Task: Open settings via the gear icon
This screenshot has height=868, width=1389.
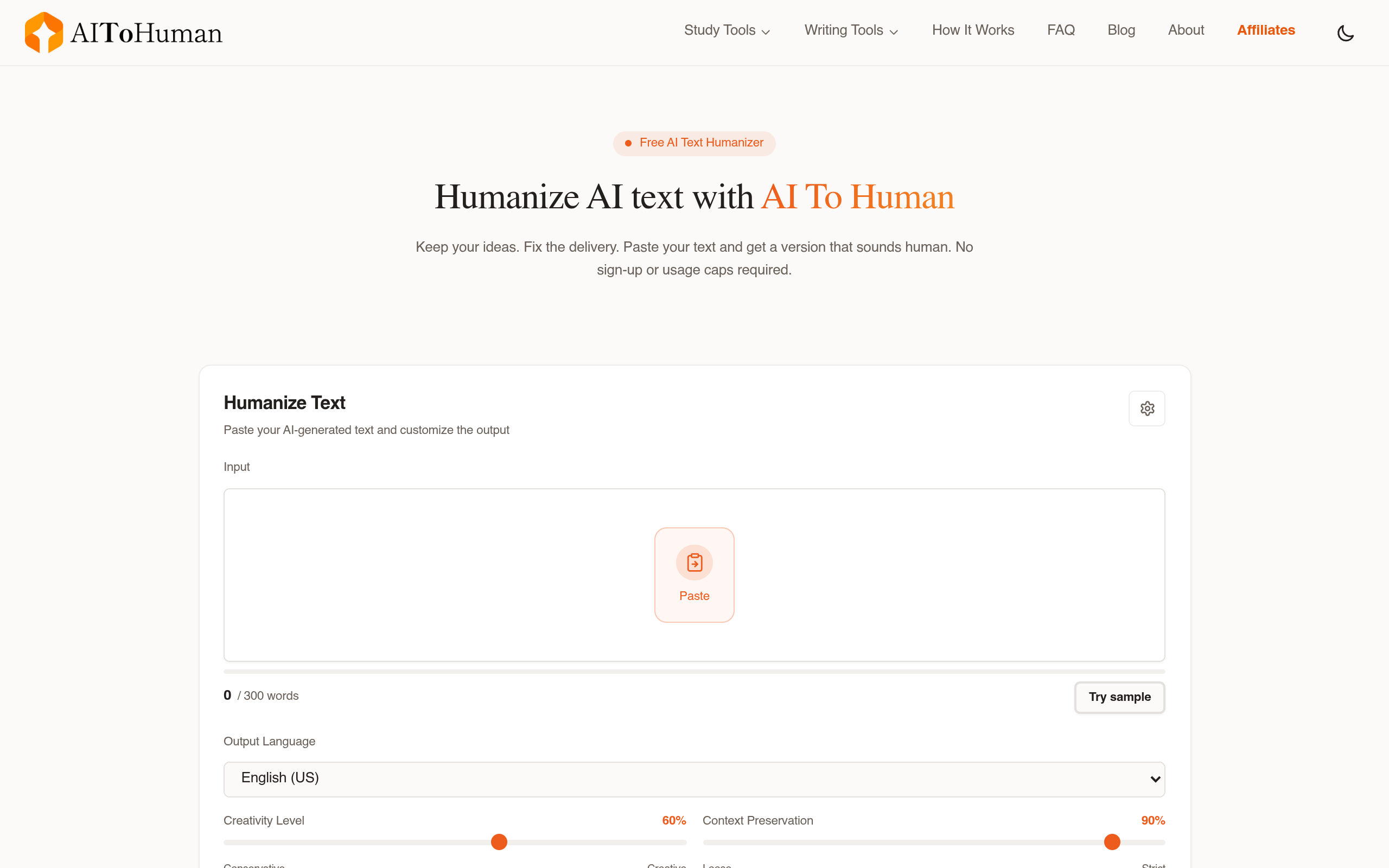Action: click(1146, 408)
